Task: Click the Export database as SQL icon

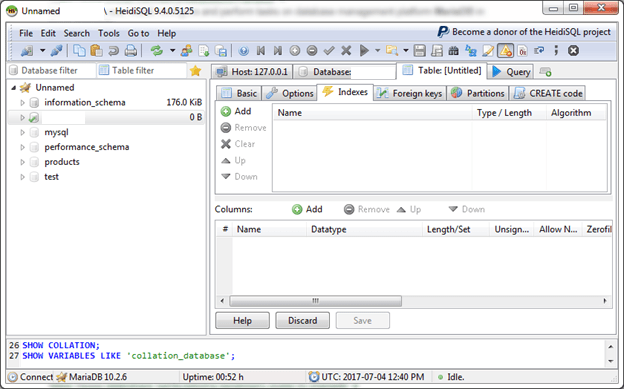Action: [x=204, y=51]
